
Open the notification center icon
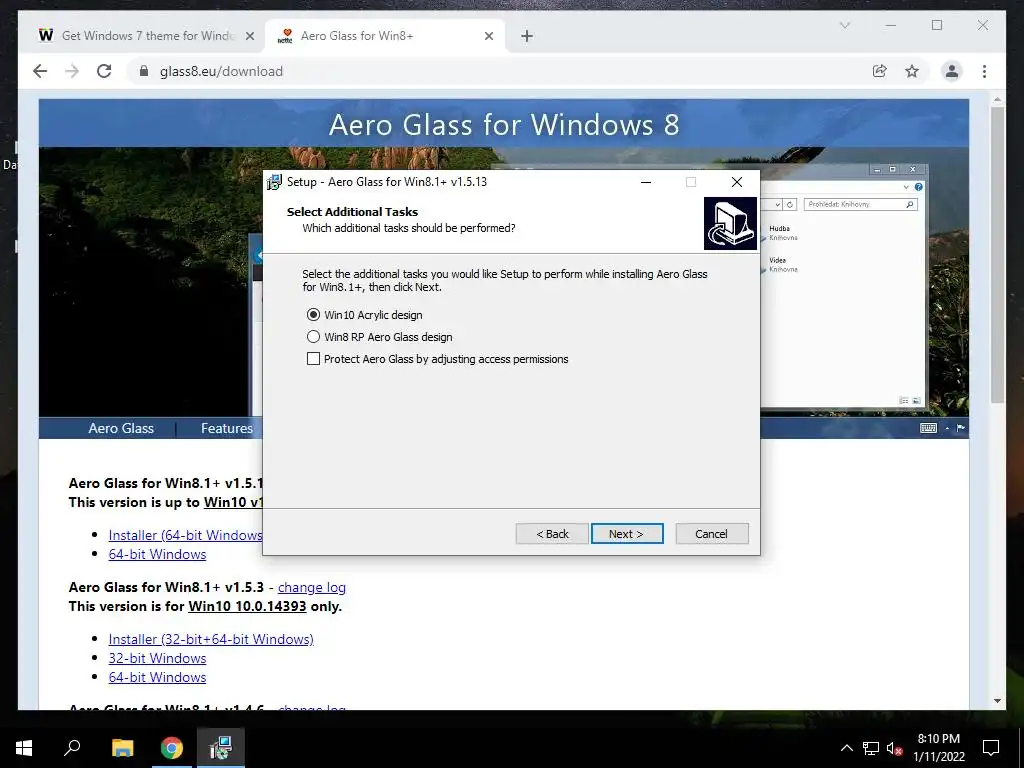point(991,748)
